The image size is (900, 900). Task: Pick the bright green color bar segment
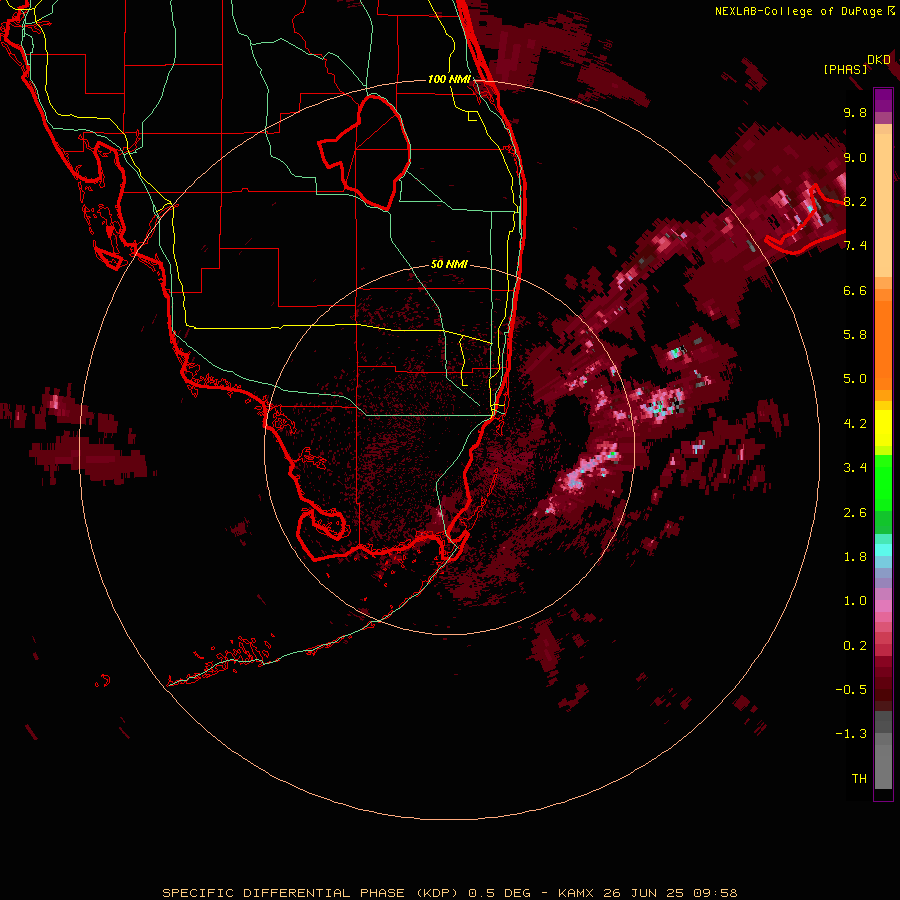[883, 482]
